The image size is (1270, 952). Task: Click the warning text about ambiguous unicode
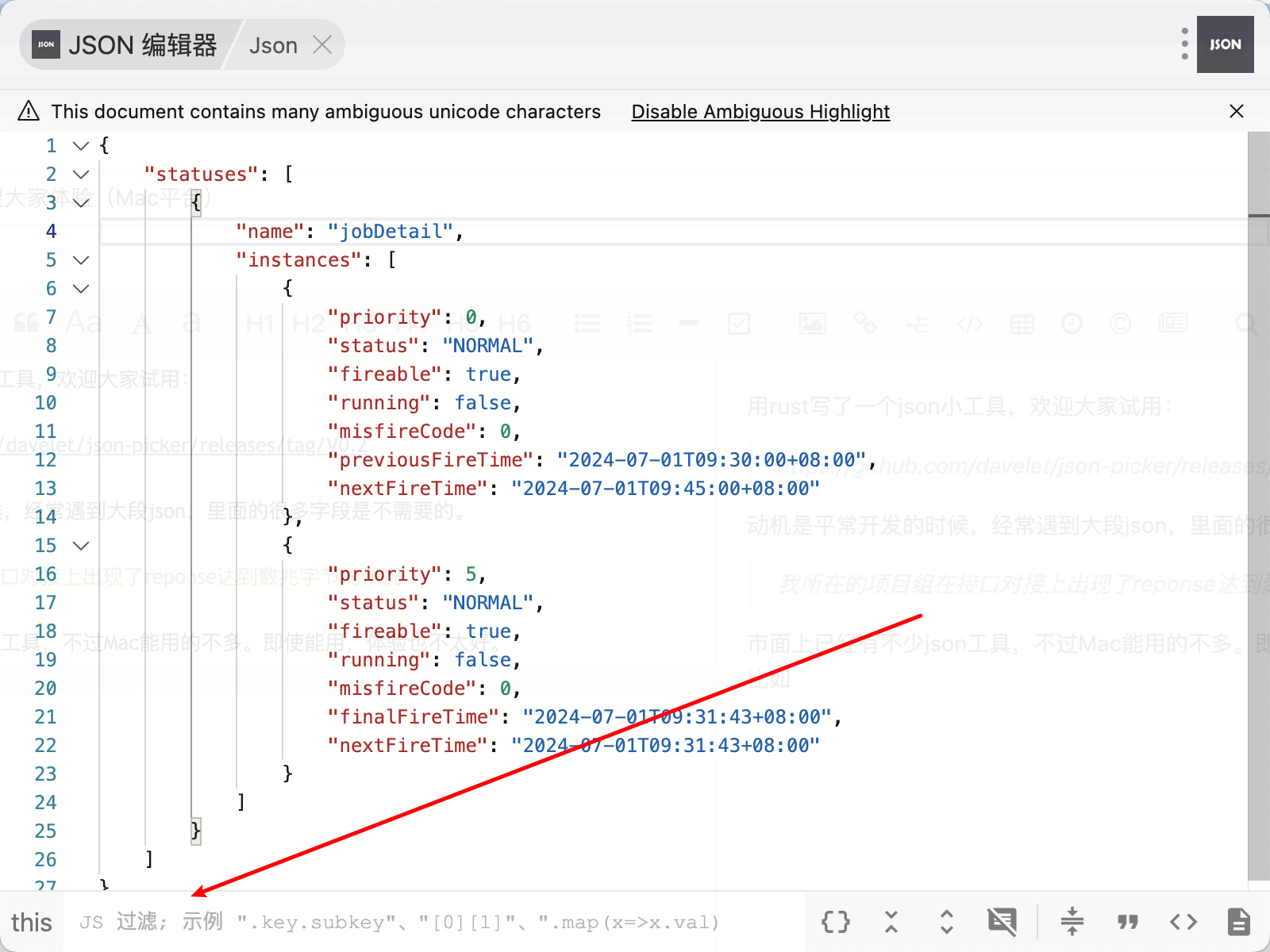coord(326,112)
